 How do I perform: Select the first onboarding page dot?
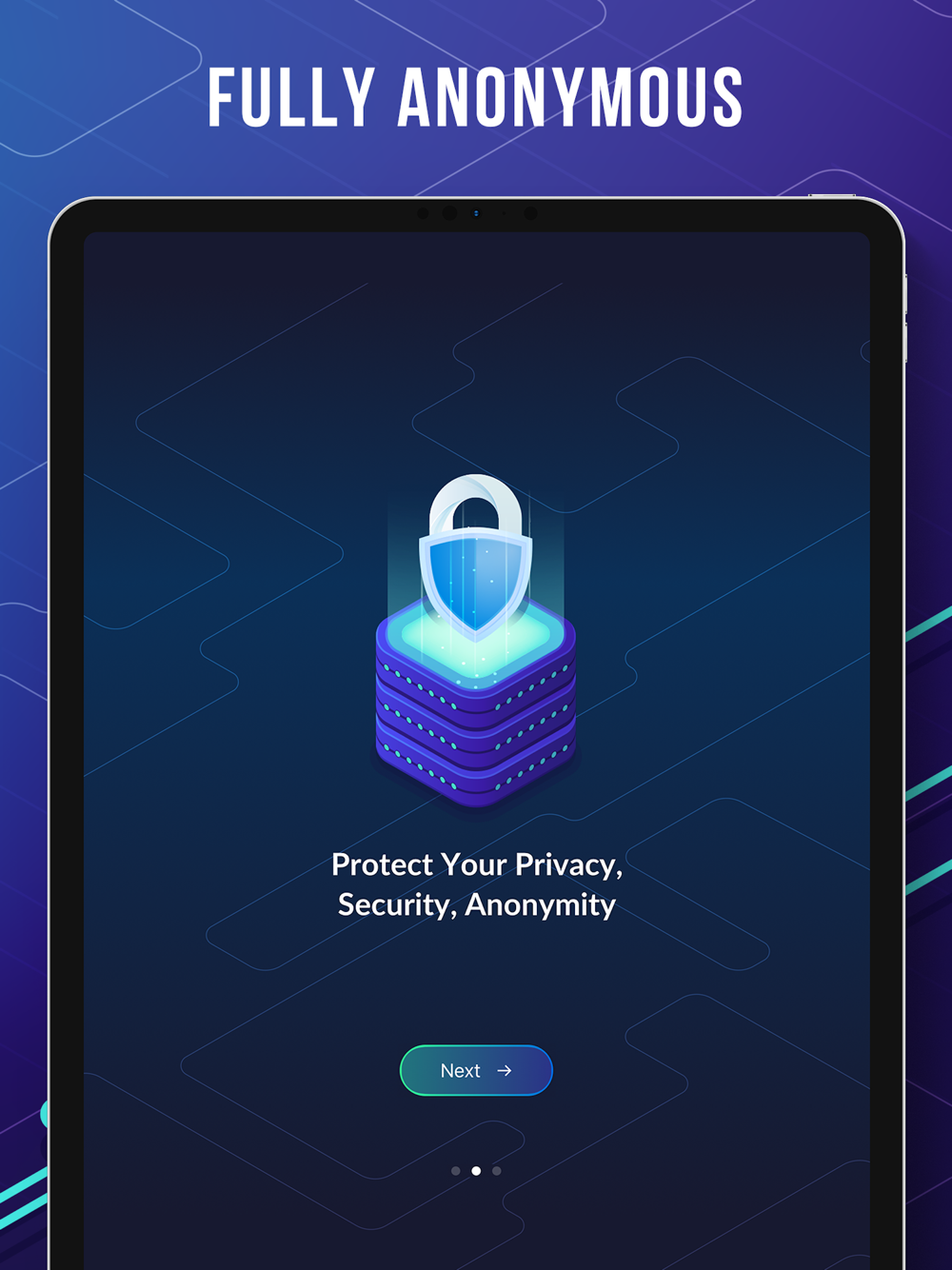coord(456,1171)
